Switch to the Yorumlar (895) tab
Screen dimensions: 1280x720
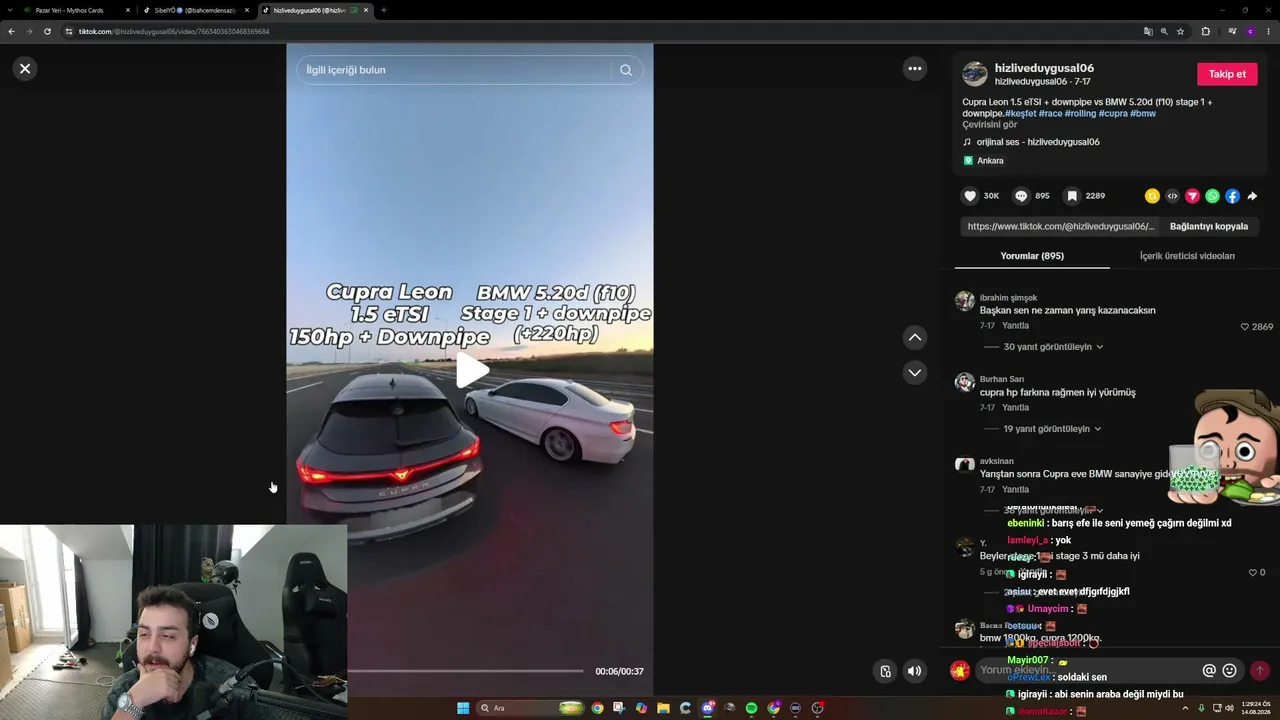[1032, 256]
